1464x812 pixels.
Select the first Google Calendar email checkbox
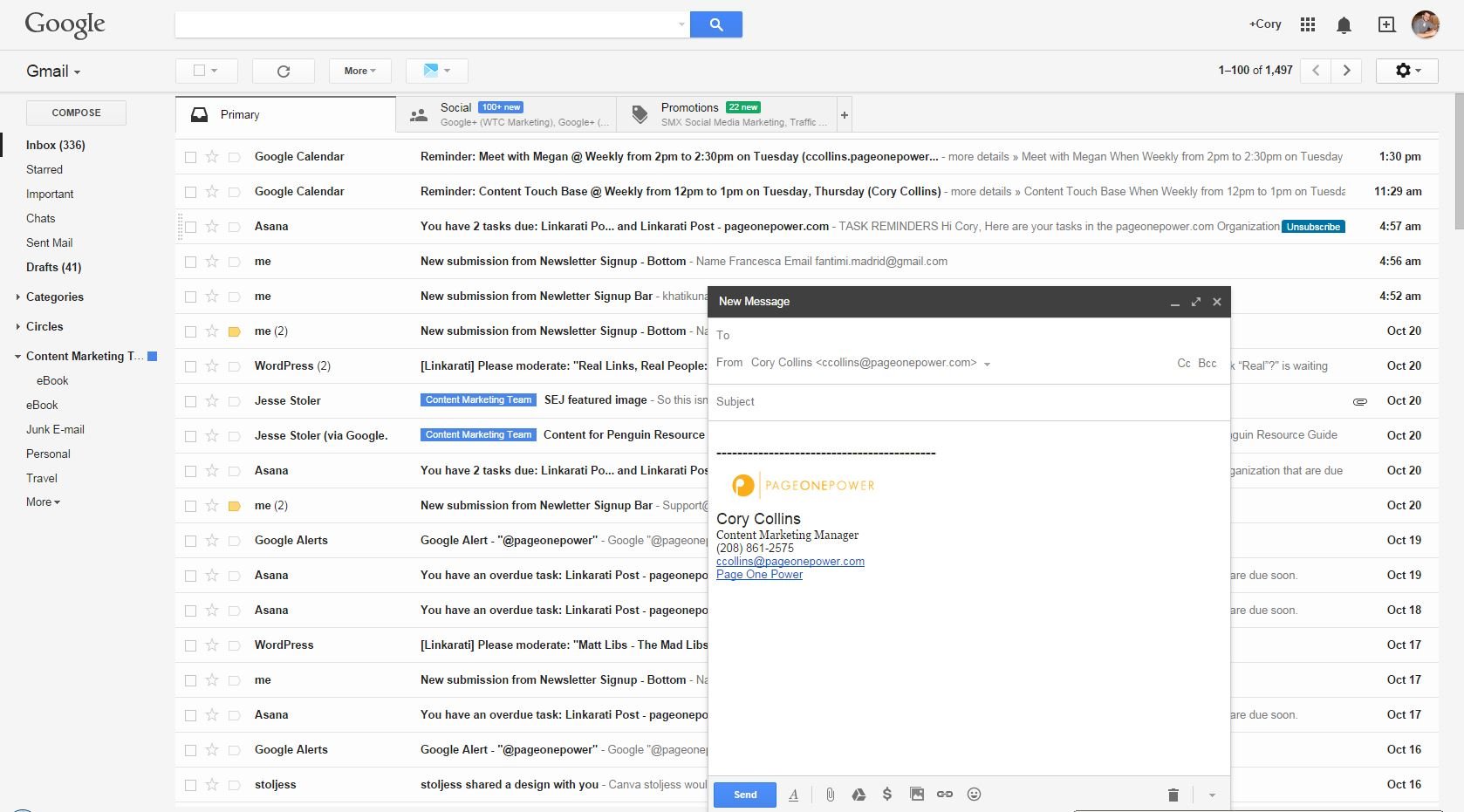[190, 157]
